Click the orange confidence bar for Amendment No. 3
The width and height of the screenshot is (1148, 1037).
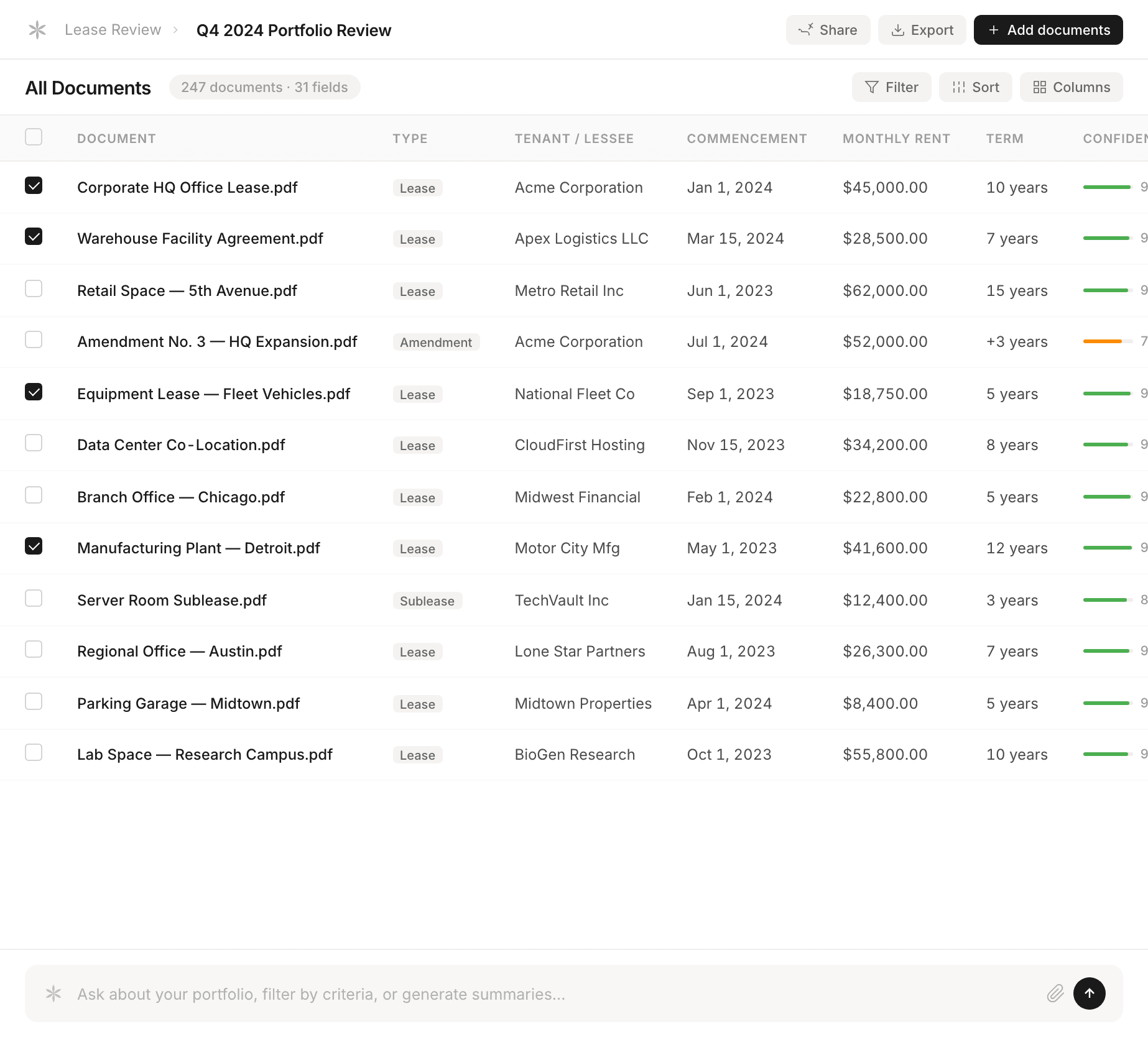1104,341
